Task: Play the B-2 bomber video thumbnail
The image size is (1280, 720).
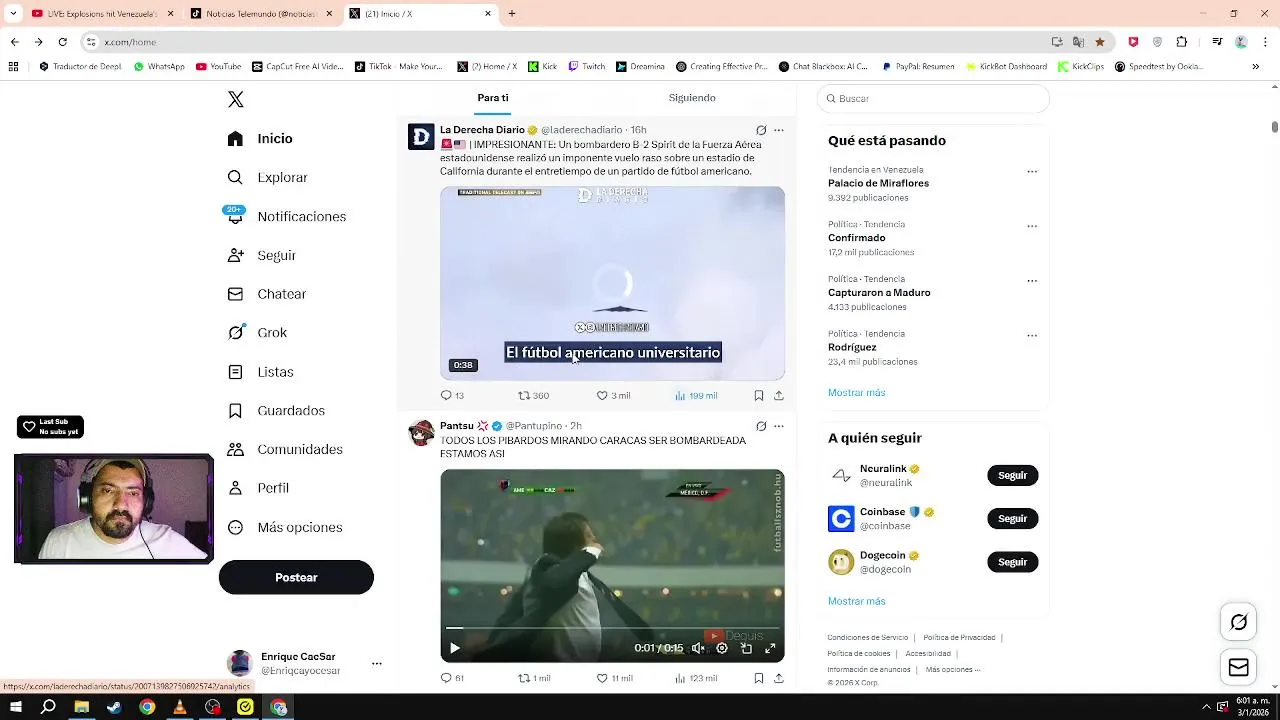Action: (612, 283)
